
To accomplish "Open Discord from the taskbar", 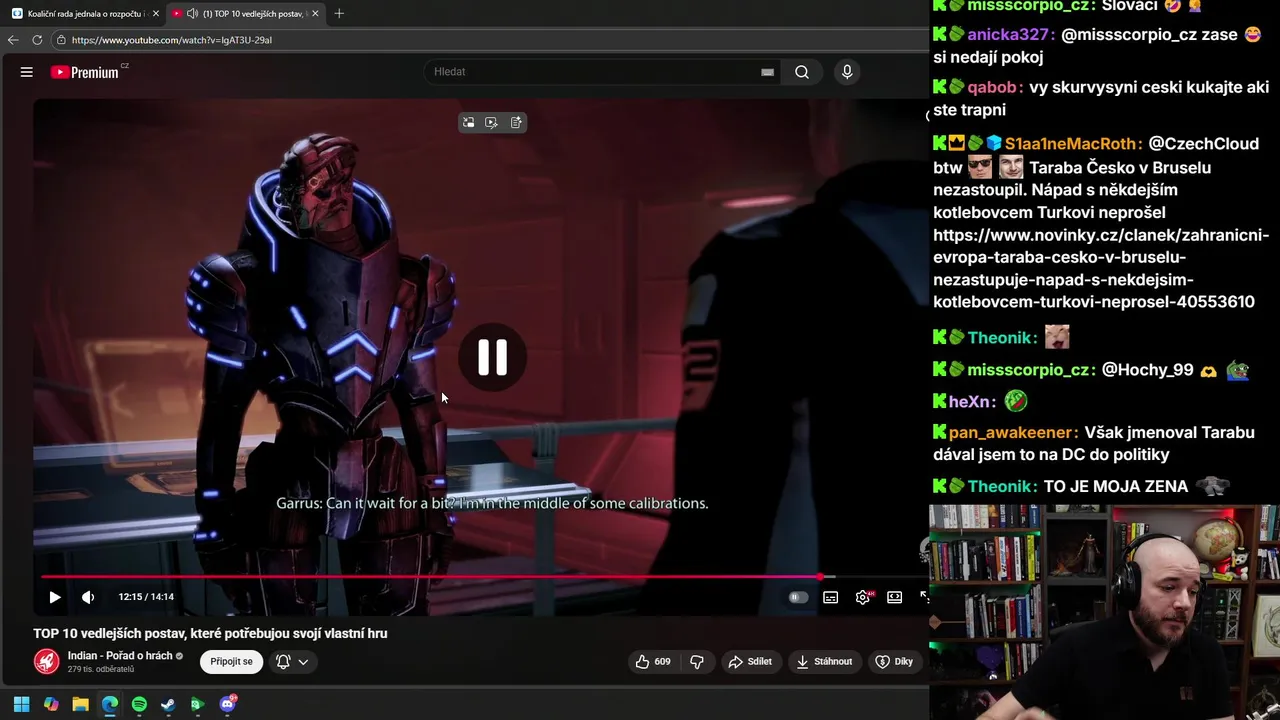I will [x=227, y=704].
